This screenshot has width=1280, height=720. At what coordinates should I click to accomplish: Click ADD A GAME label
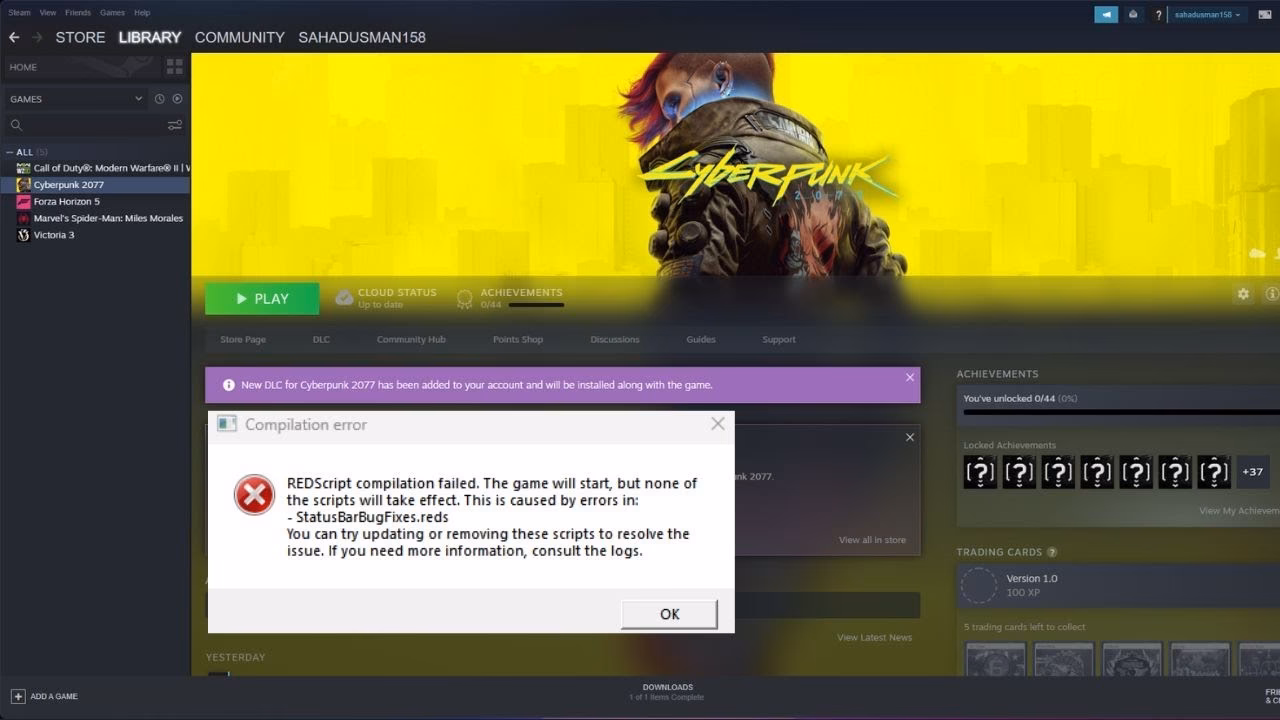(54, 696)
